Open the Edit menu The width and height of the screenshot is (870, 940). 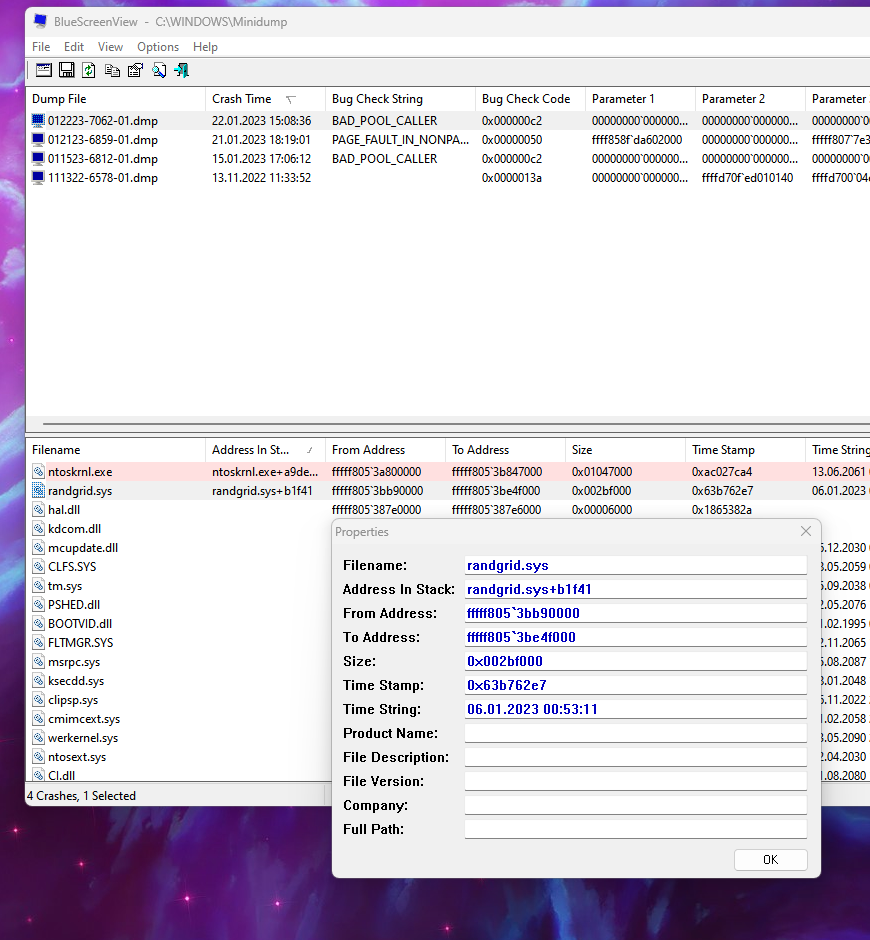(x=74, y=47)
